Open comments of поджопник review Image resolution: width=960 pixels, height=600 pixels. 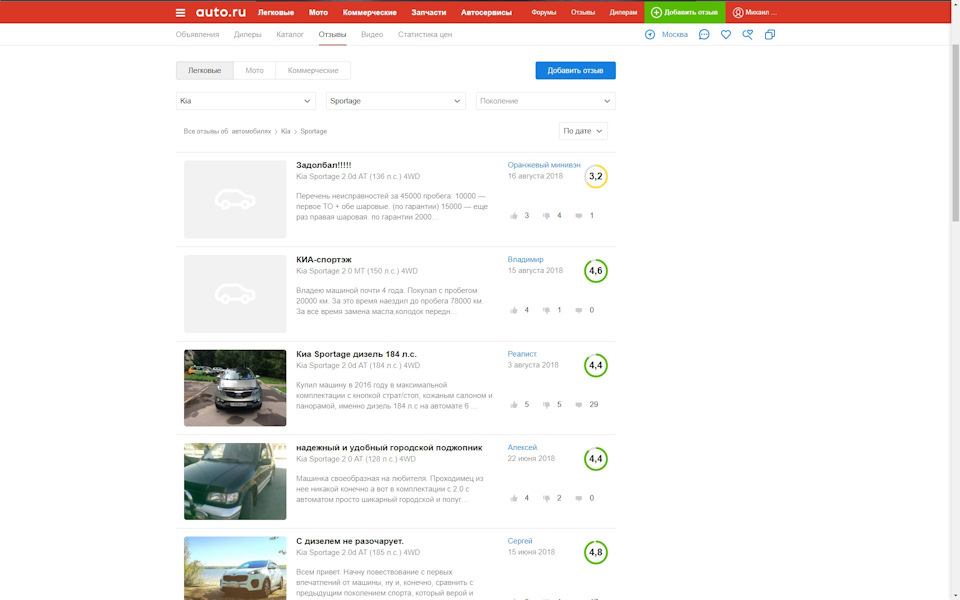579,498
